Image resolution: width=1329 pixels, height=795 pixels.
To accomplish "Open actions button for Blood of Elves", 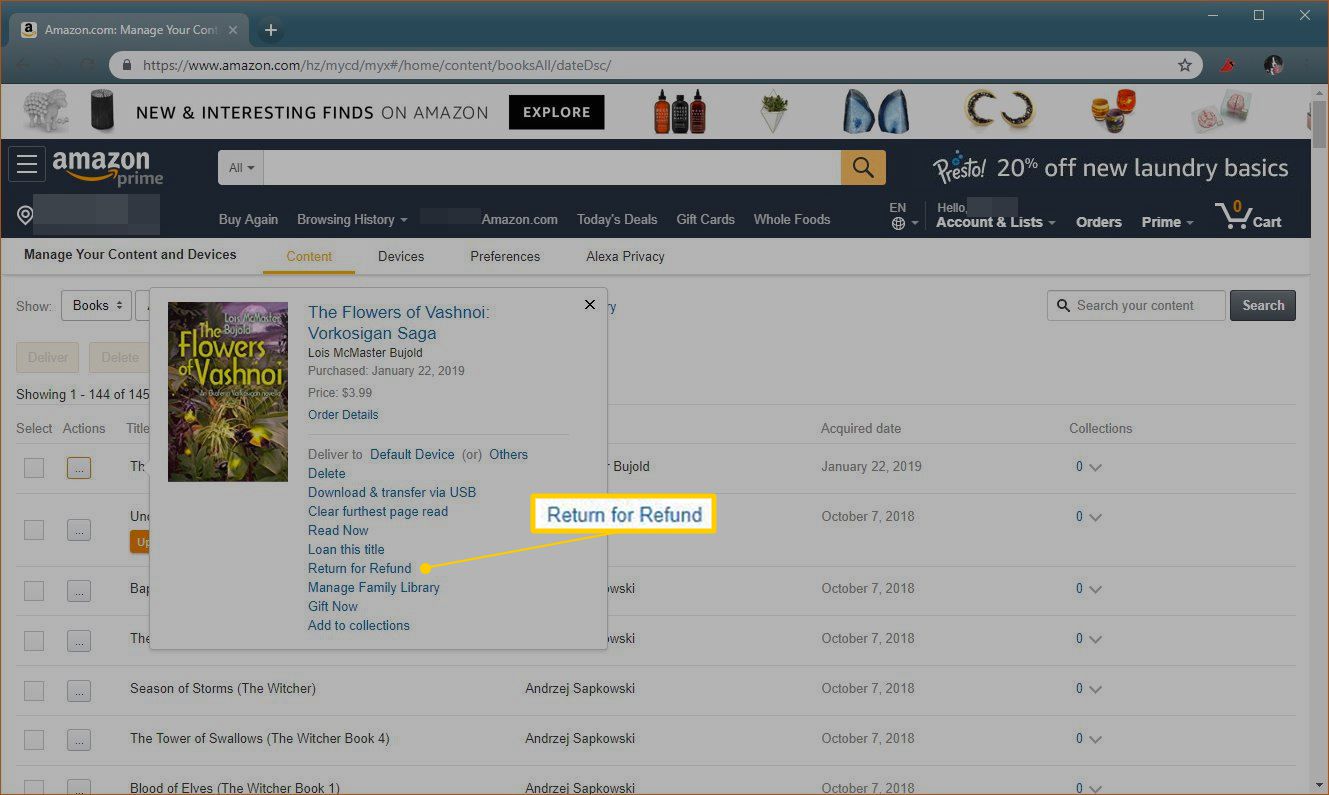I will click(x=79, y=788).
